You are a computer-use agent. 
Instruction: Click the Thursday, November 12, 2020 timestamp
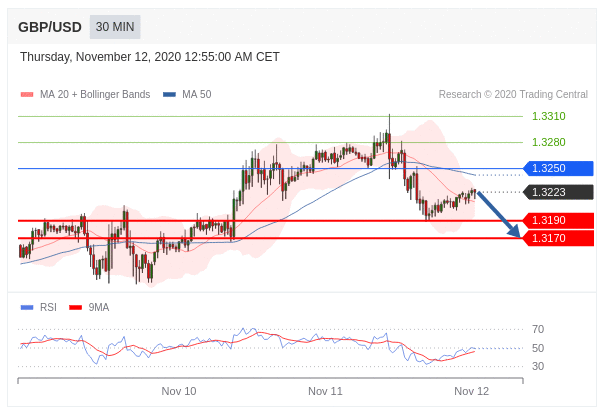(x=150, y=57)
